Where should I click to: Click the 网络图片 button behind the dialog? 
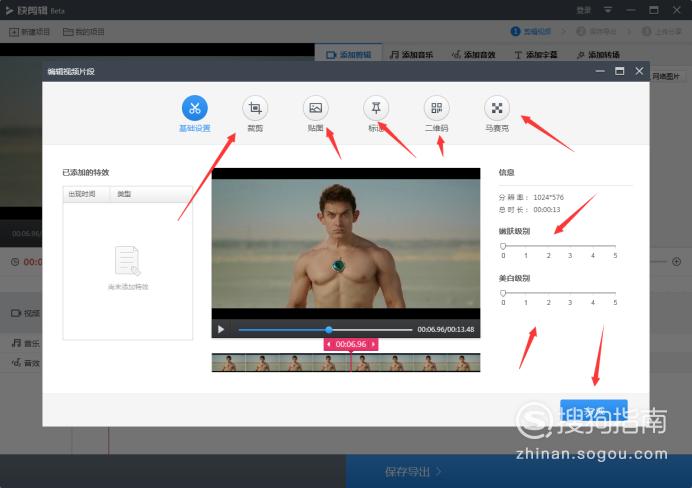tap(666, 76)
